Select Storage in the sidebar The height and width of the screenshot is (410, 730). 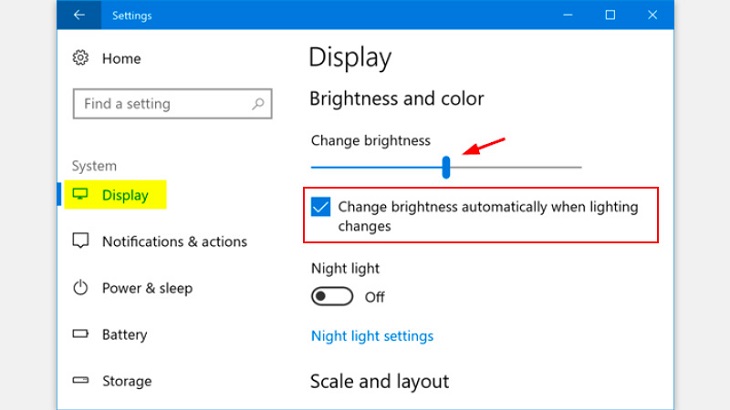[127, 381]
